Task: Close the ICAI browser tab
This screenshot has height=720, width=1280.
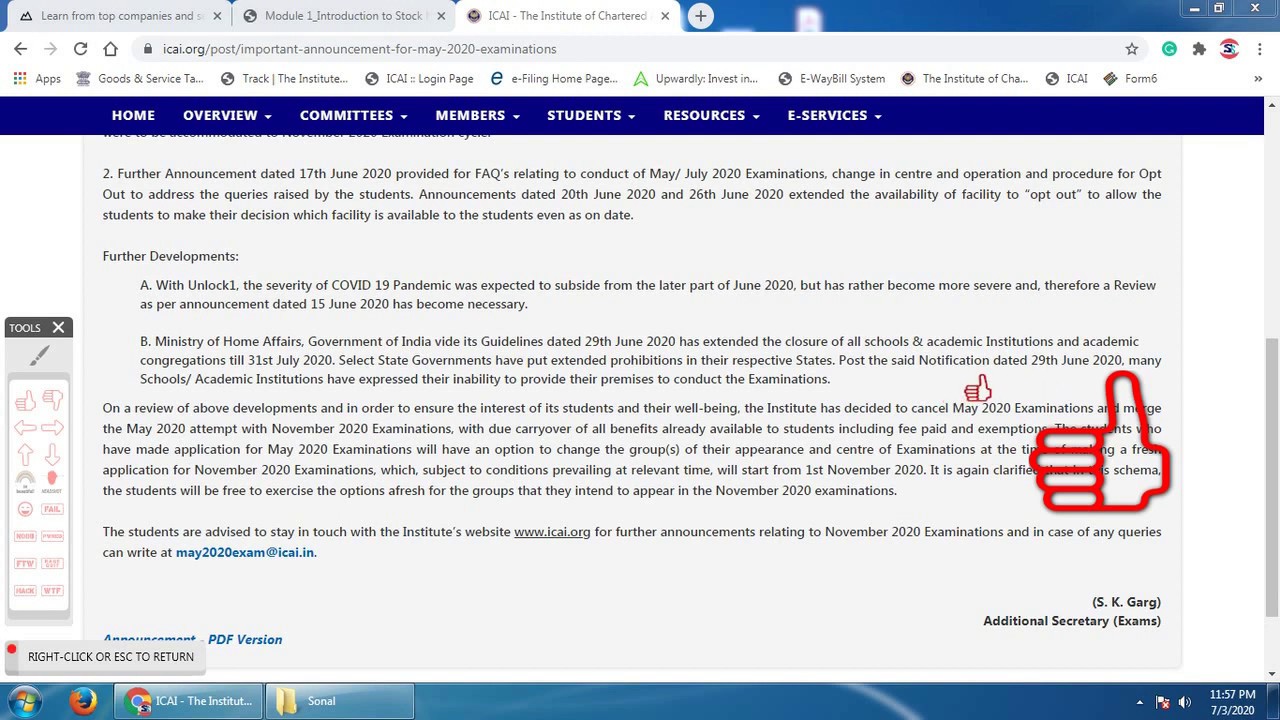Action: coord(665,16)
